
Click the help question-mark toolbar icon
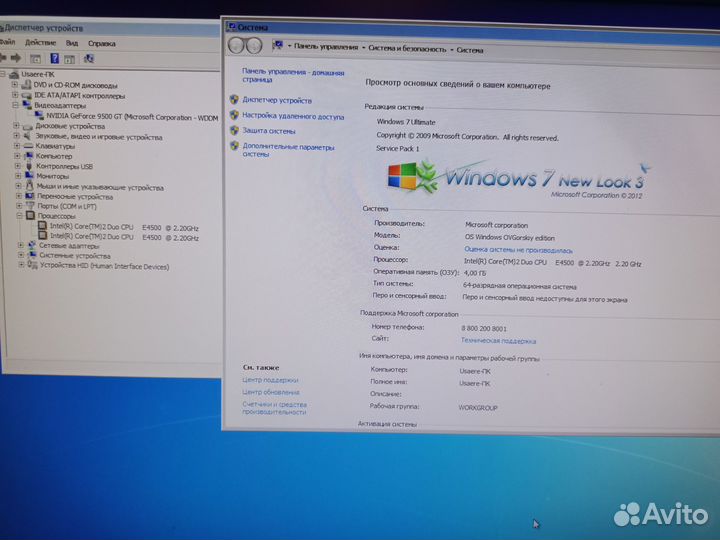pyautogui.click(x=54, y=58)
